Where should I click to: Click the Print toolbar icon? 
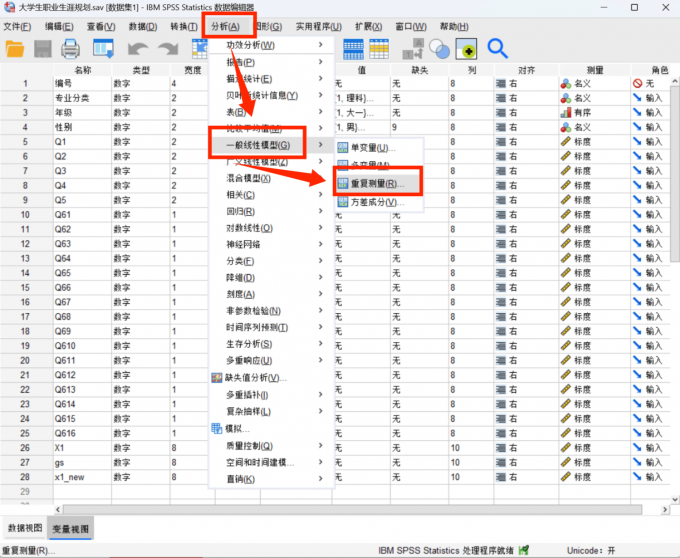pos(71,49)
